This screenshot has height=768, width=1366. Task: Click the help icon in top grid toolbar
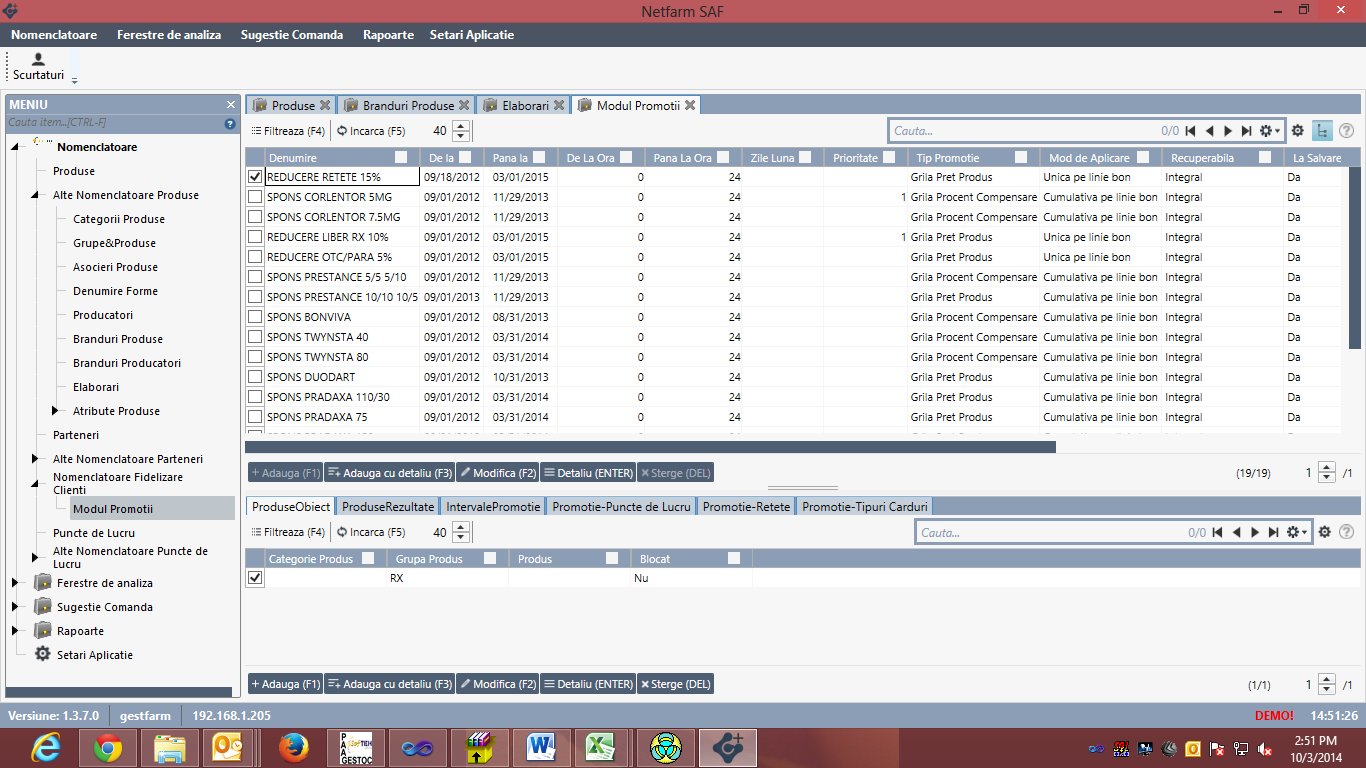(x=1346, y=131)
